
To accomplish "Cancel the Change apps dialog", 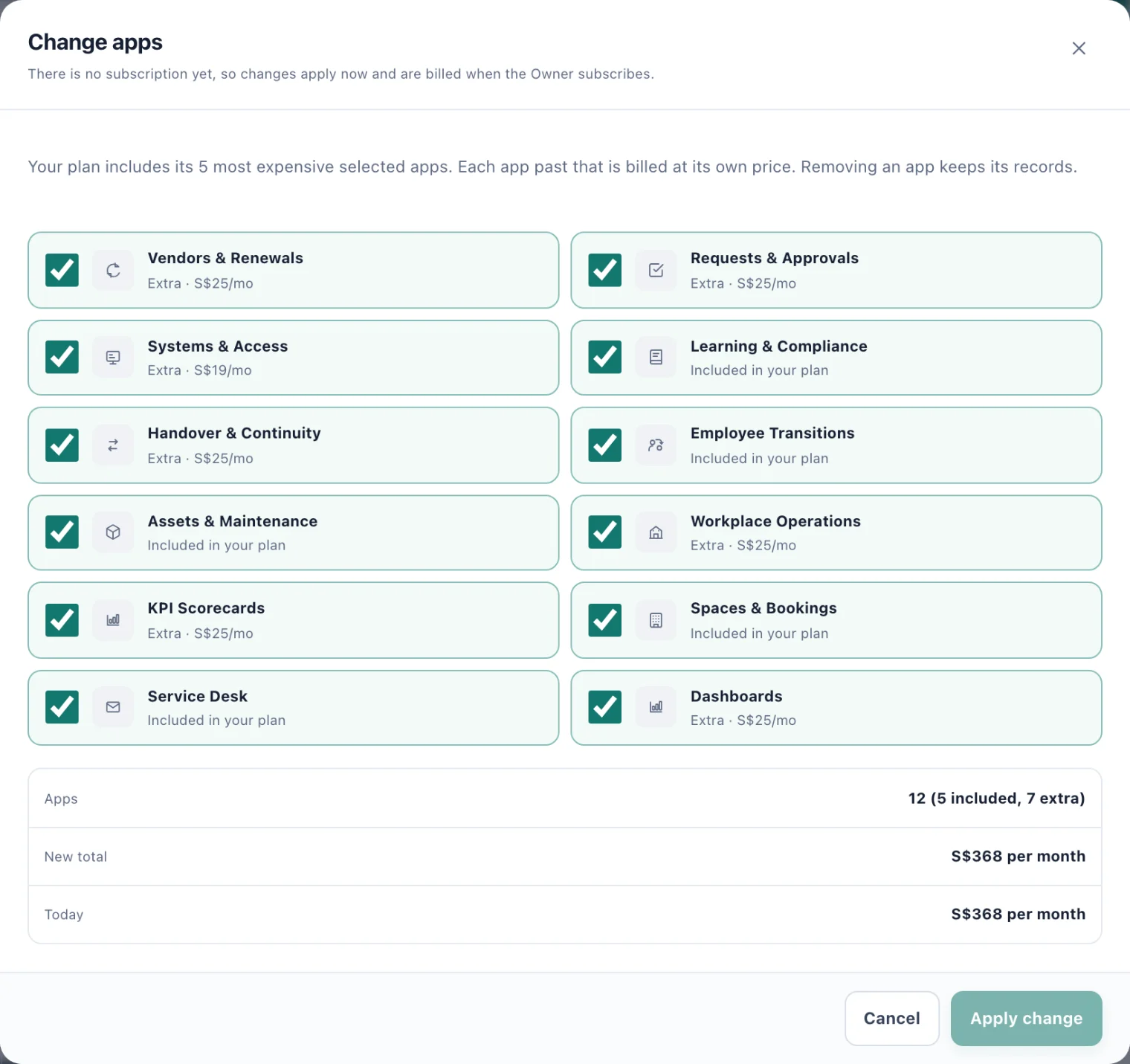I will click(x=892, y=1019).
